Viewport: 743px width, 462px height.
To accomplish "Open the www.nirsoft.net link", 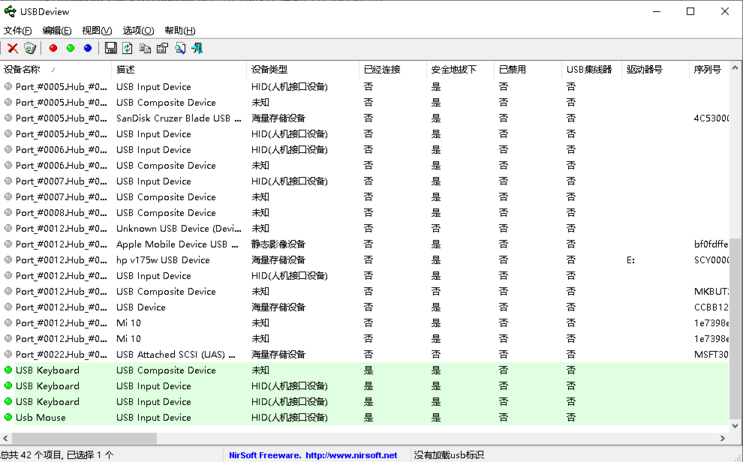I will coord(351,455).
